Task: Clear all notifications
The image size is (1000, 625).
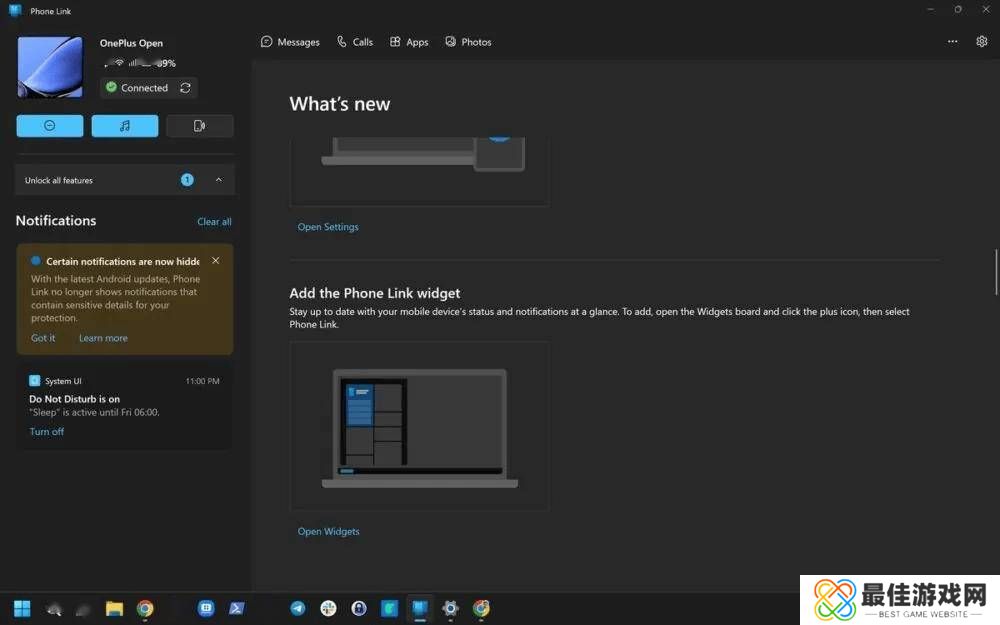Action: (214, 222)
